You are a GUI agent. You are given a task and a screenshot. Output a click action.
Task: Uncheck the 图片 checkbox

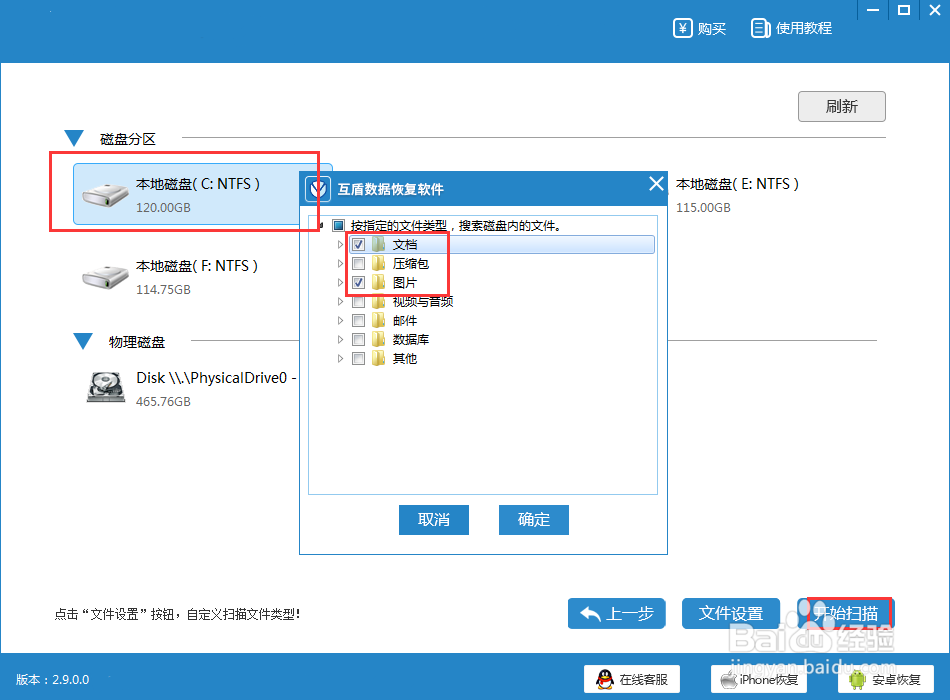pyautogui.click(x=359, y=282)
